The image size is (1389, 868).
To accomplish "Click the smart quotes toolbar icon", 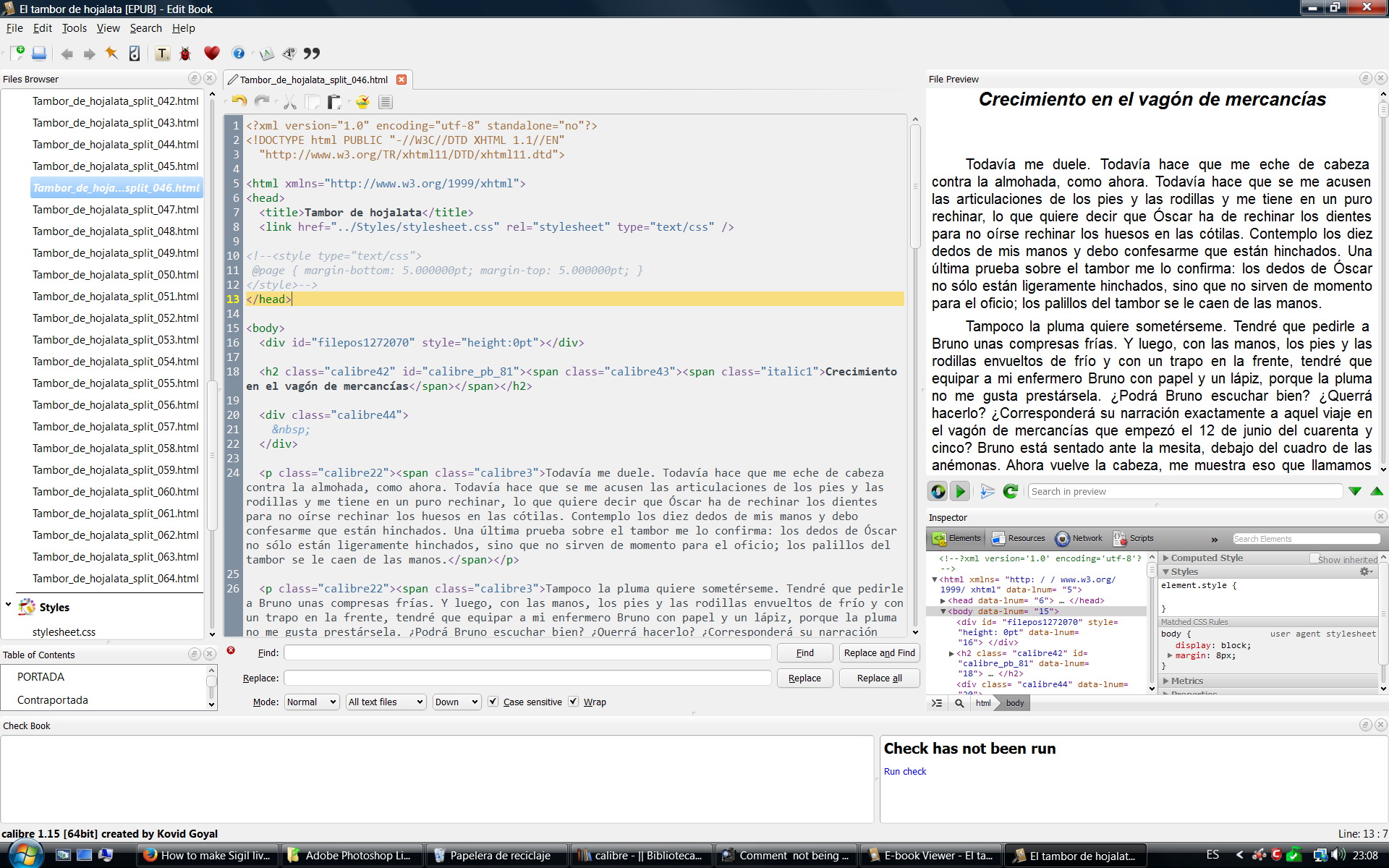I will coord(312,53).
